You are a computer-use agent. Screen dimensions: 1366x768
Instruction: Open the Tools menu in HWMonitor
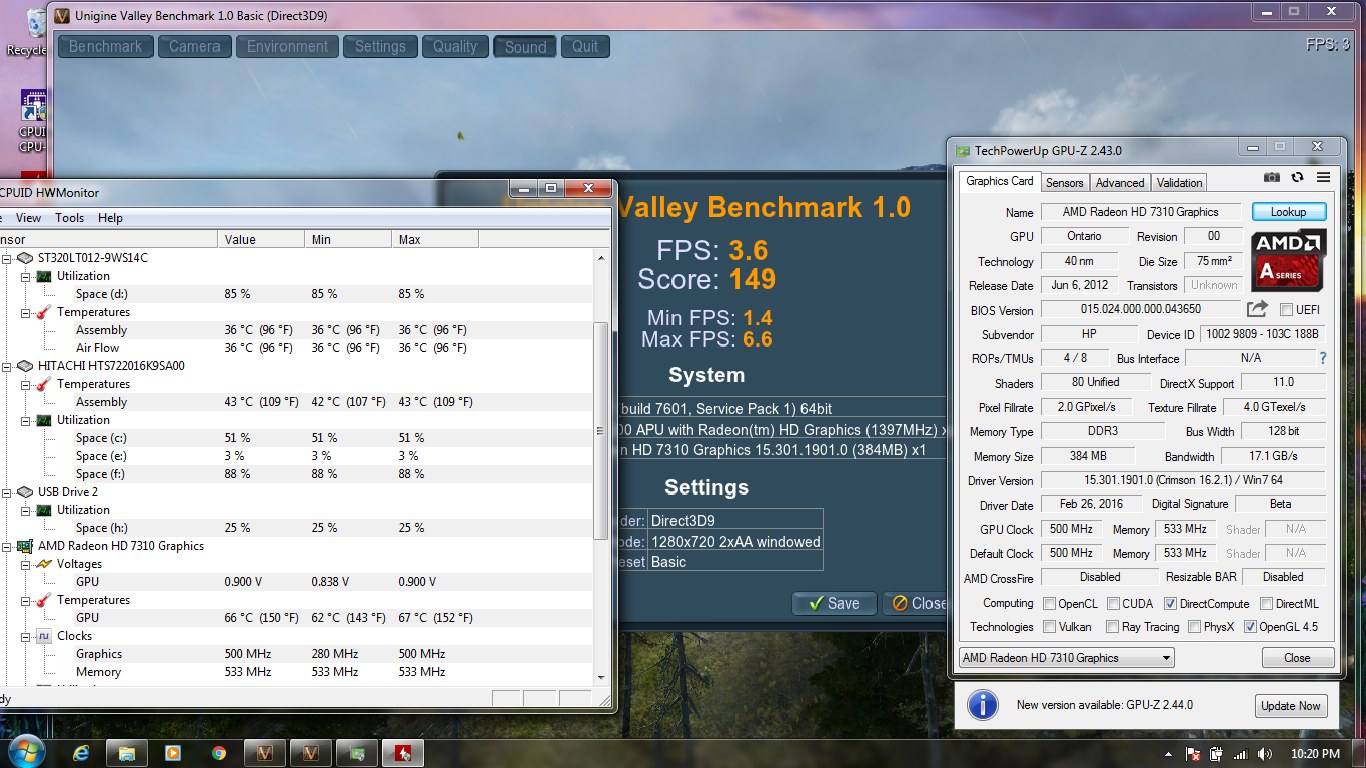point(69,218)
